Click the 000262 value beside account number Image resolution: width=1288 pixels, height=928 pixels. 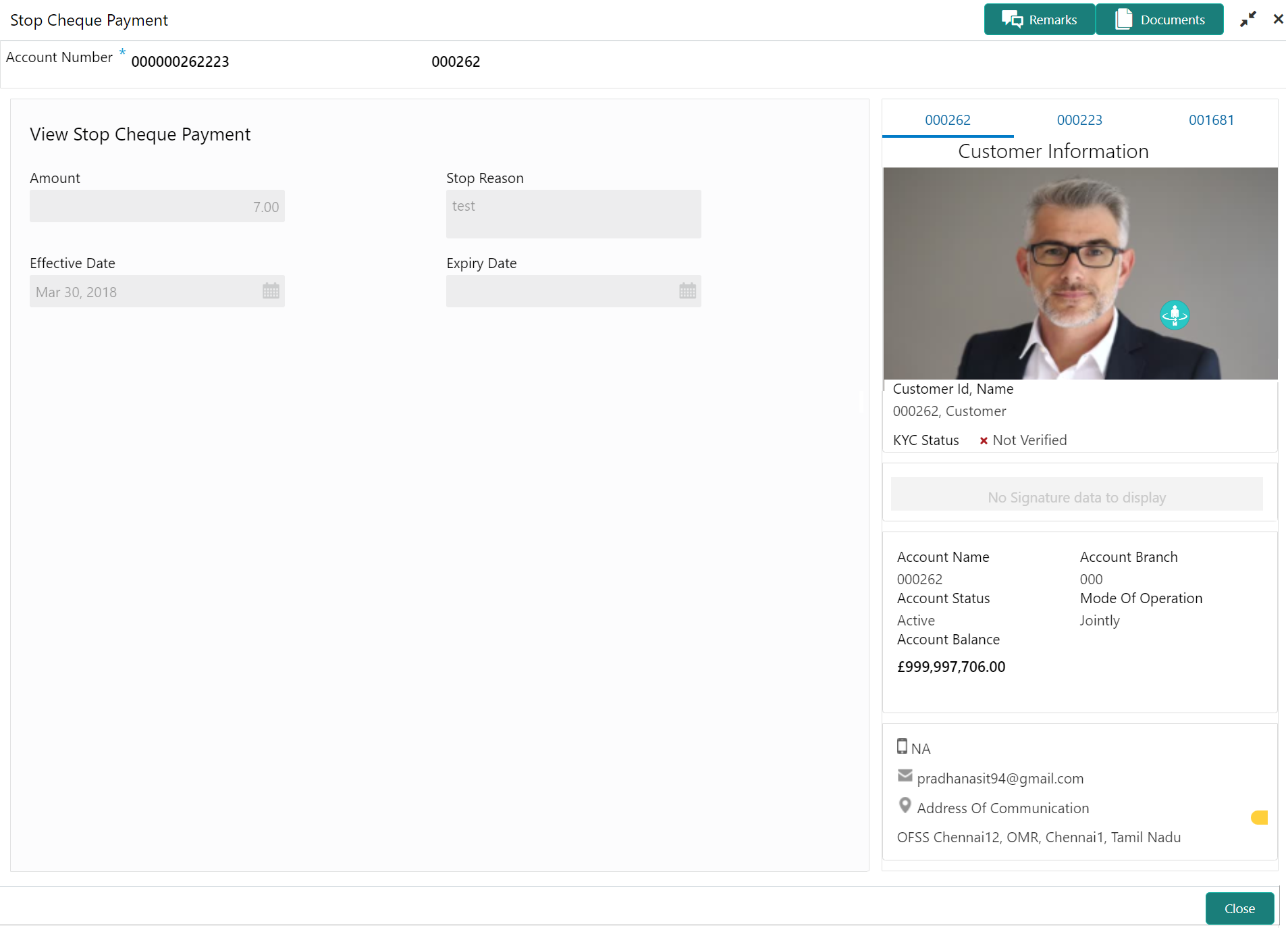(456, 61)
